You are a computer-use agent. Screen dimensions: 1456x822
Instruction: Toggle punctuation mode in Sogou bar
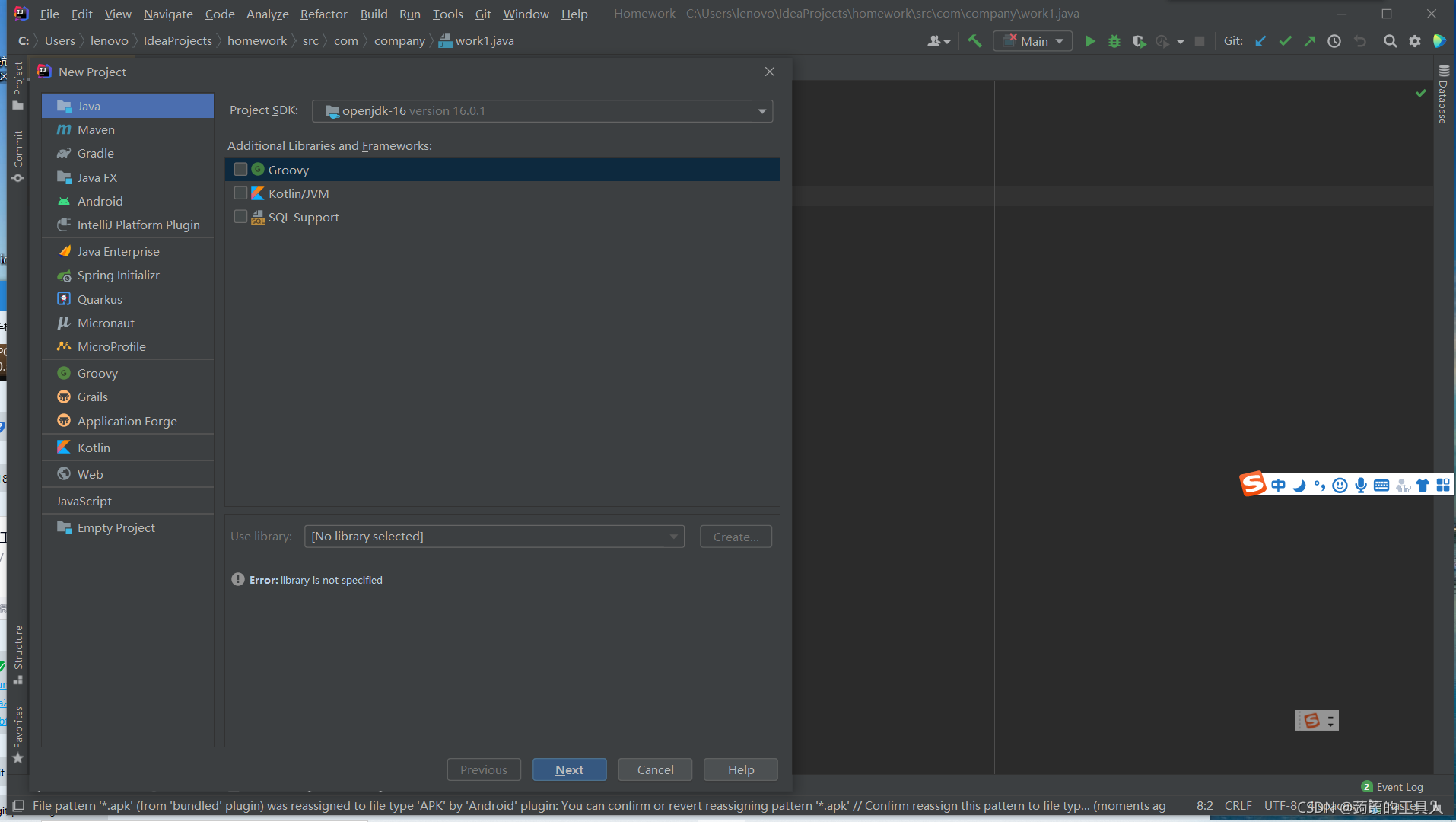point(1320,486)
